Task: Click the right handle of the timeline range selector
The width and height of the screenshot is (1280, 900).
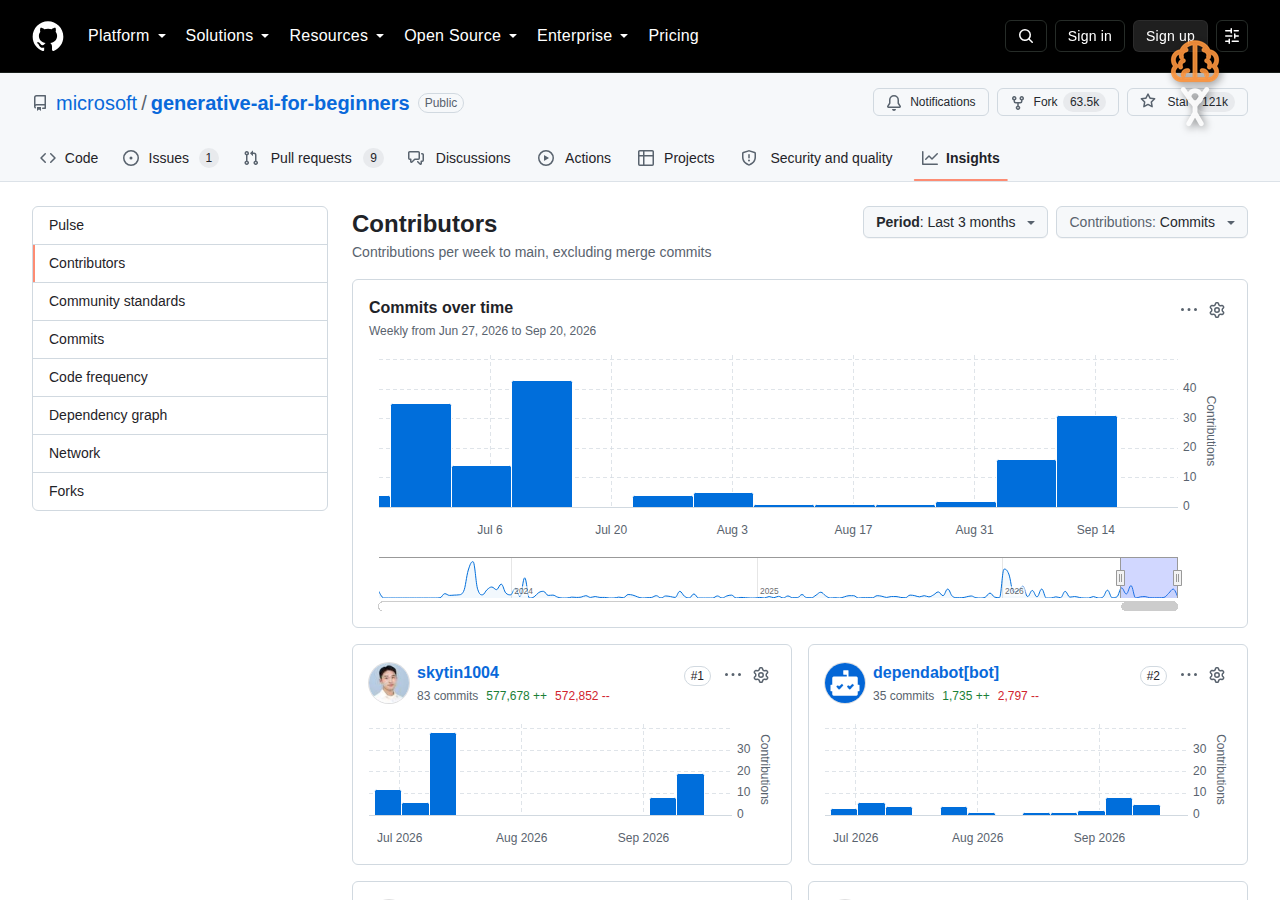Action: pyautogui.click(x=1178, y=578)
